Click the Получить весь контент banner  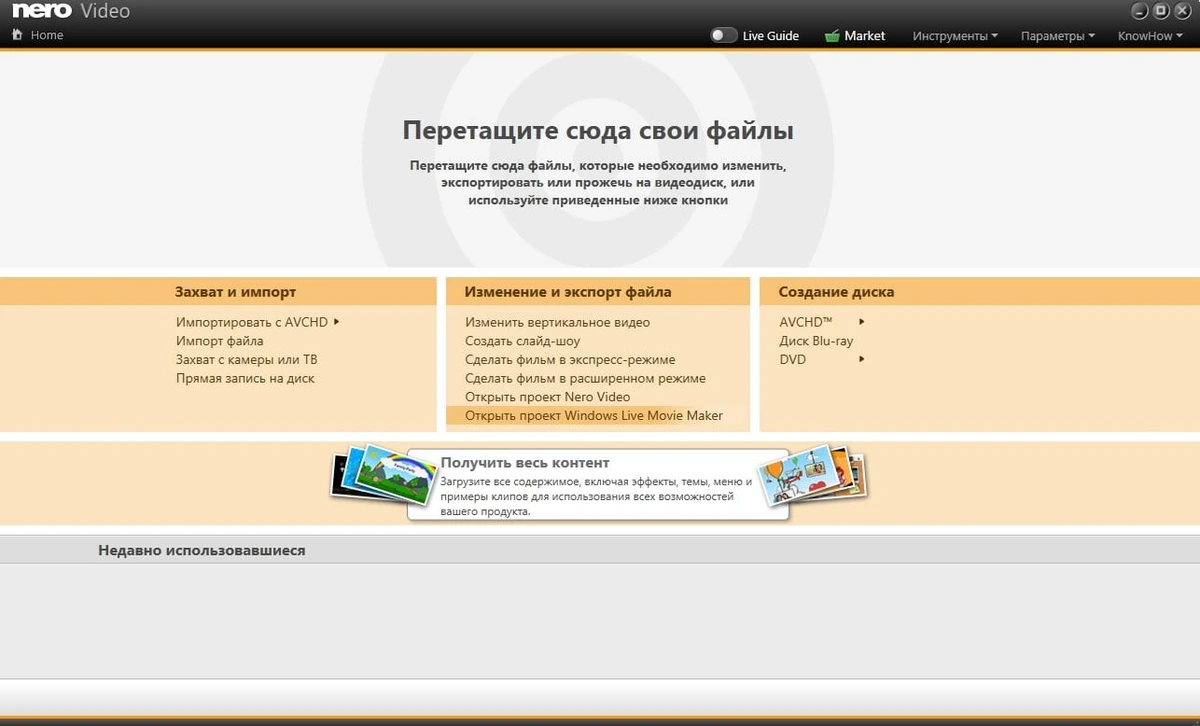(x=598, y=484)
